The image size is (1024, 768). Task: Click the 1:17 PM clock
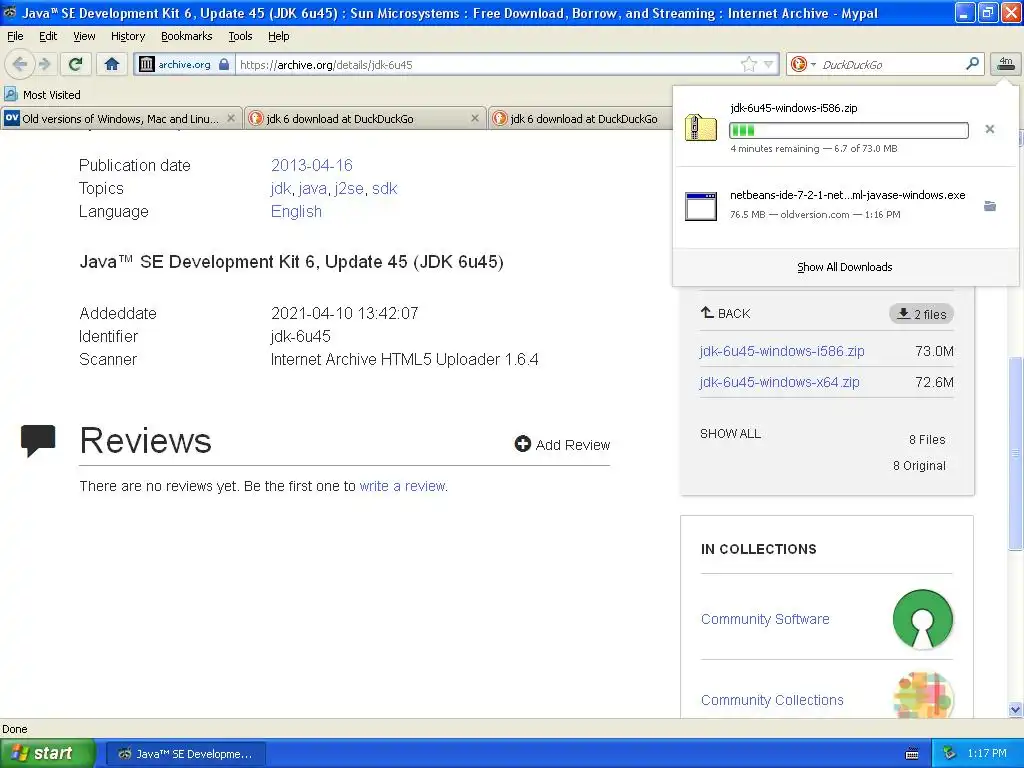987,754
